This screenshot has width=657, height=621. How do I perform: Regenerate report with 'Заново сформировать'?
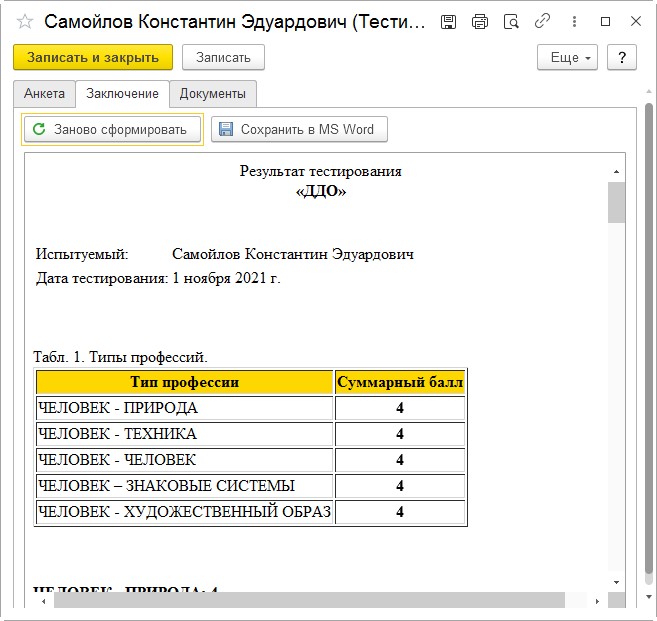[x=112, y=129]
